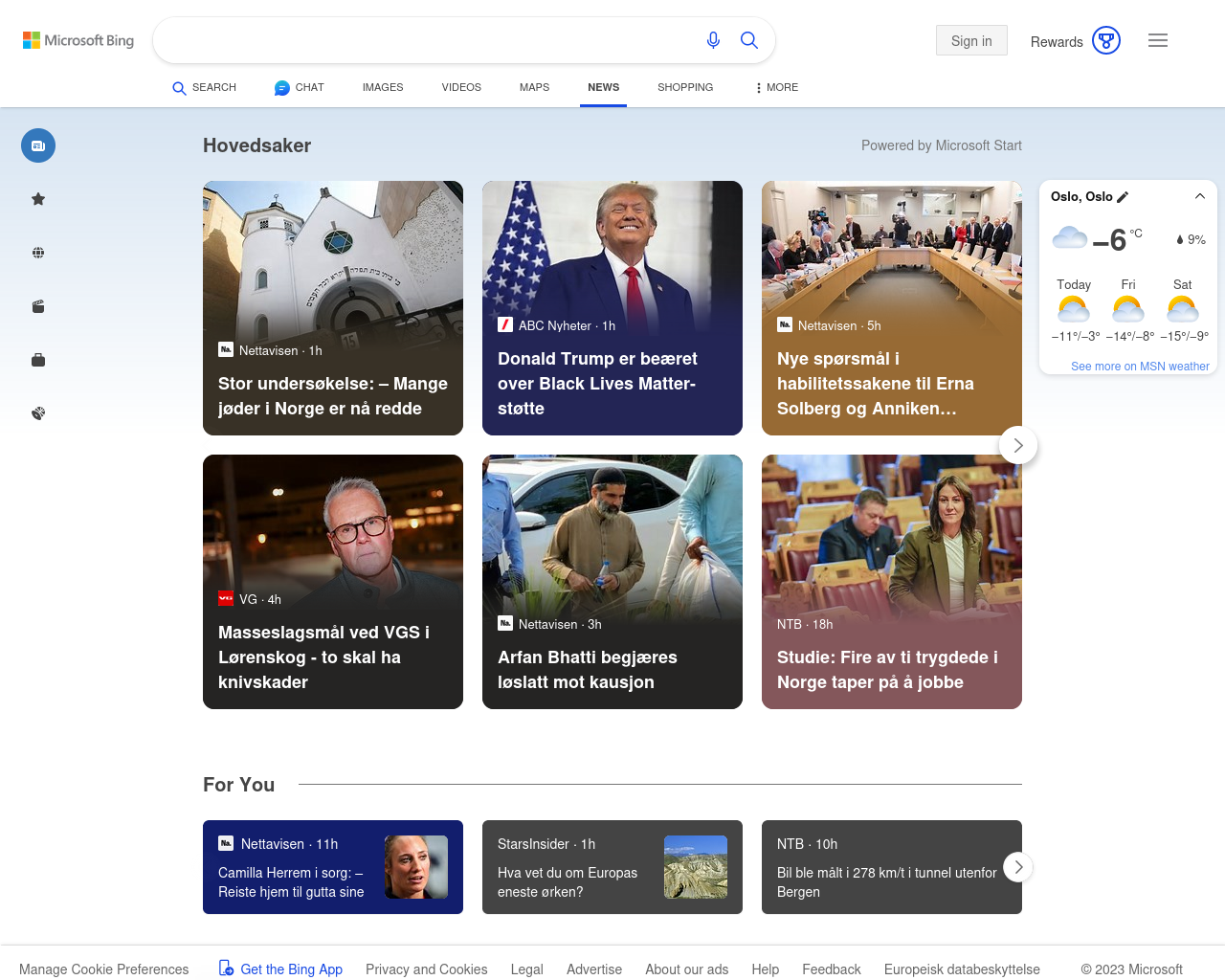Open Manage Cookie Preferences in footer
The image size is (1225, 980).
(x=104, y=969)
